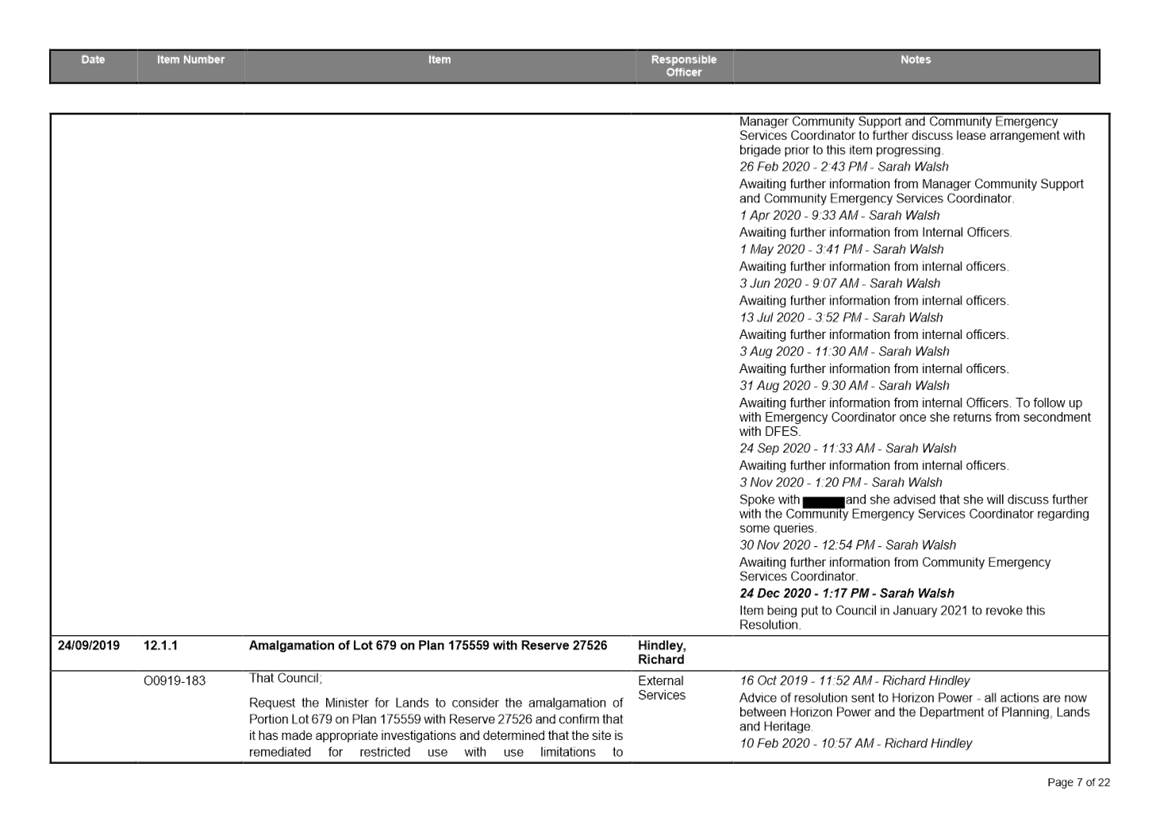Screen dimensions: 1160x821
Task: Click the 10 Feb 2020 - 10:57 AM entry
Action: 856,743
